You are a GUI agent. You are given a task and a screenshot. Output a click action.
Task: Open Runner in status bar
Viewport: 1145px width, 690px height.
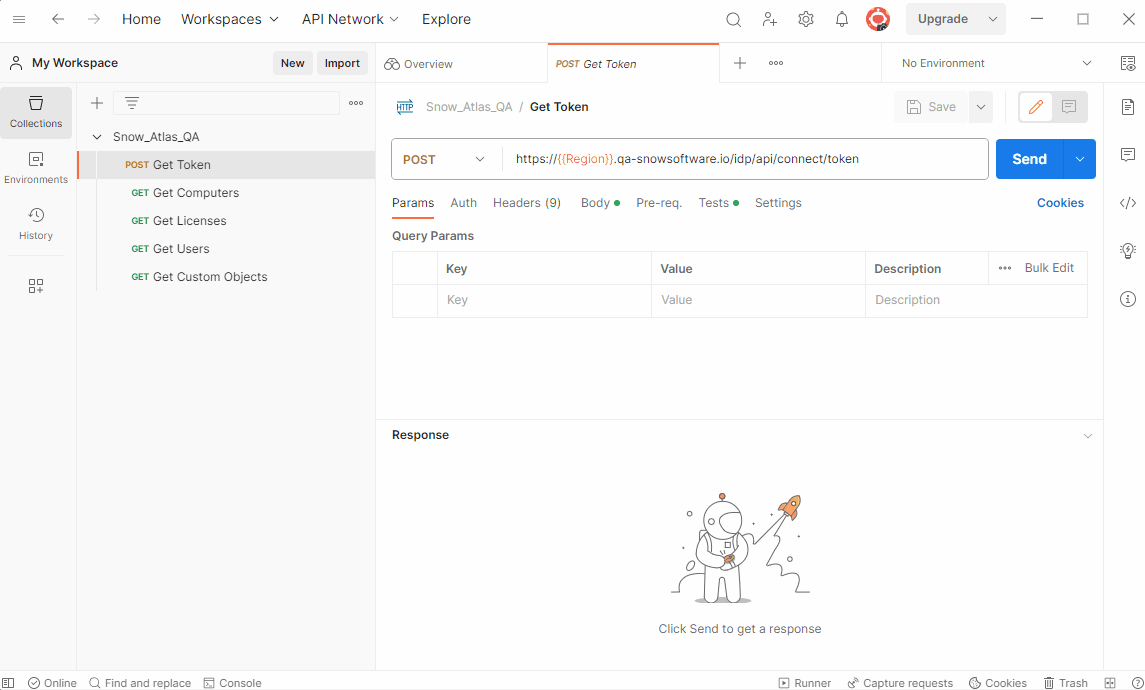coord(805,683)
